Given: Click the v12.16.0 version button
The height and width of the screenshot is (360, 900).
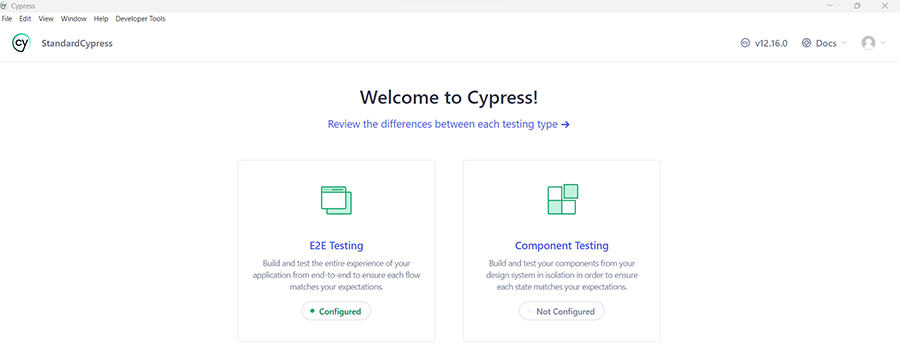Looking at the screenshot, I should 764,43.
